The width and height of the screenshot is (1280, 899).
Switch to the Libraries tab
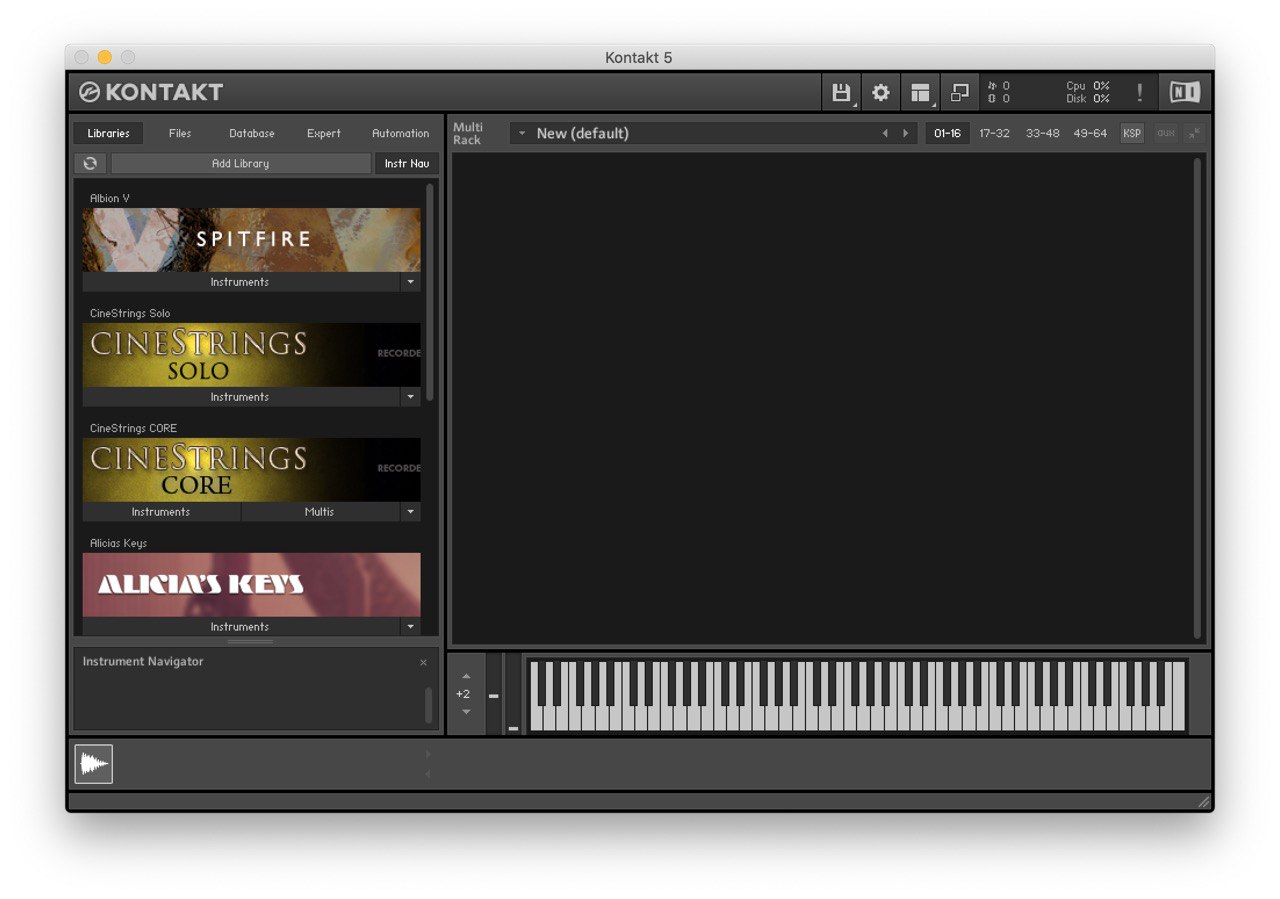tap(108, 133)
